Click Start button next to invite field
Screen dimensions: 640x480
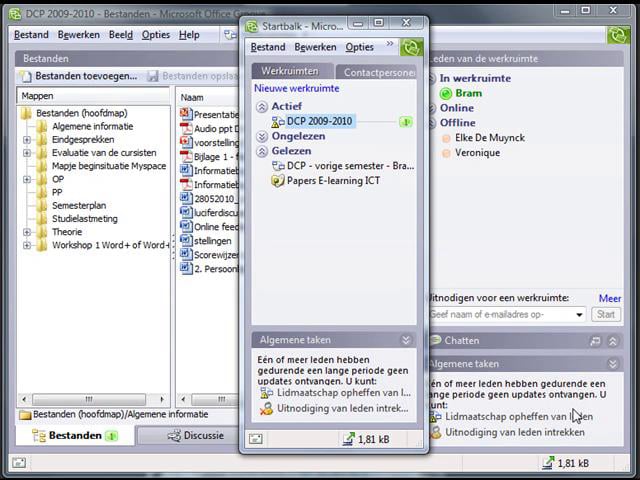coord(606,314)
